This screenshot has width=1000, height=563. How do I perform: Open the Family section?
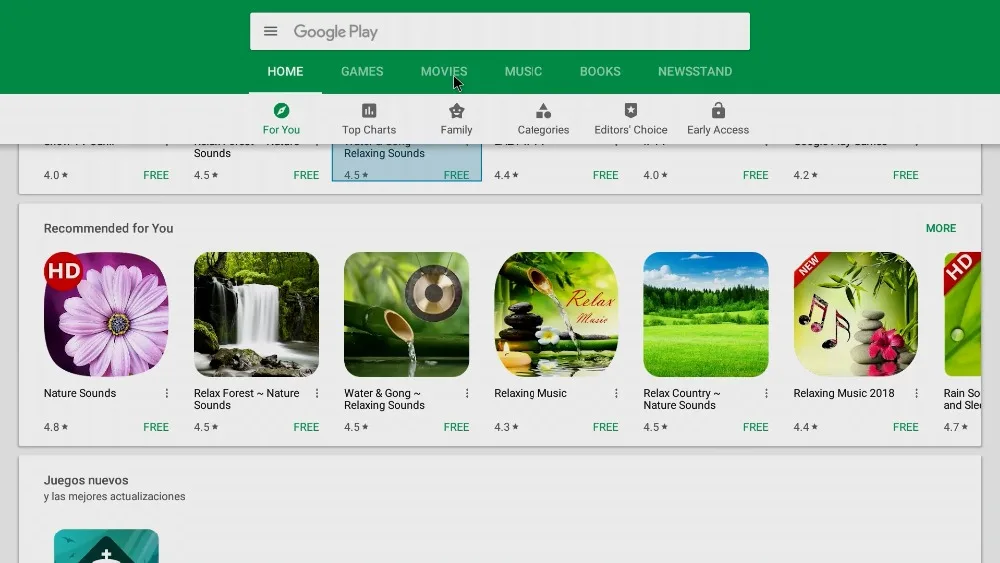click(457, 119)
